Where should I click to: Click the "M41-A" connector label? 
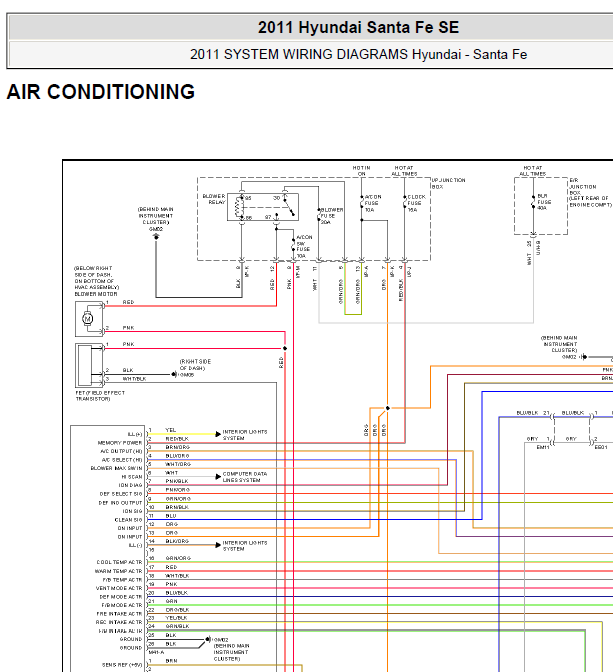click(156, 652)
